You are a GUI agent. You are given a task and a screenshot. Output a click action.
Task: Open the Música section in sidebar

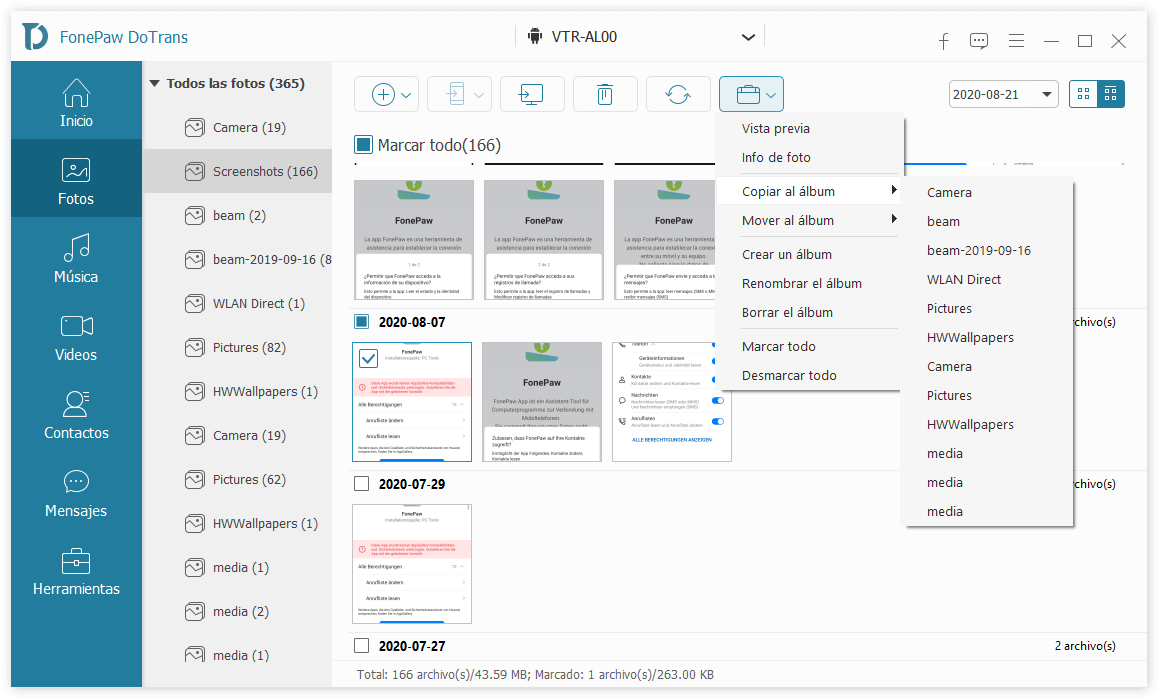pyautogui.click(x=76, y=258)
